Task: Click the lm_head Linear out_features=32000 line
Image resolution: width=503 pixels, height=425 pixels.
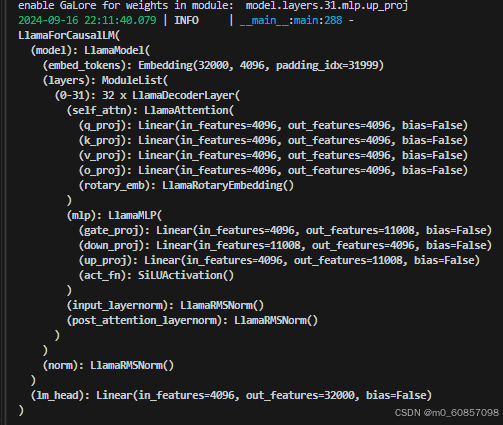Action: pyautogui.click(x=231, y=395)
